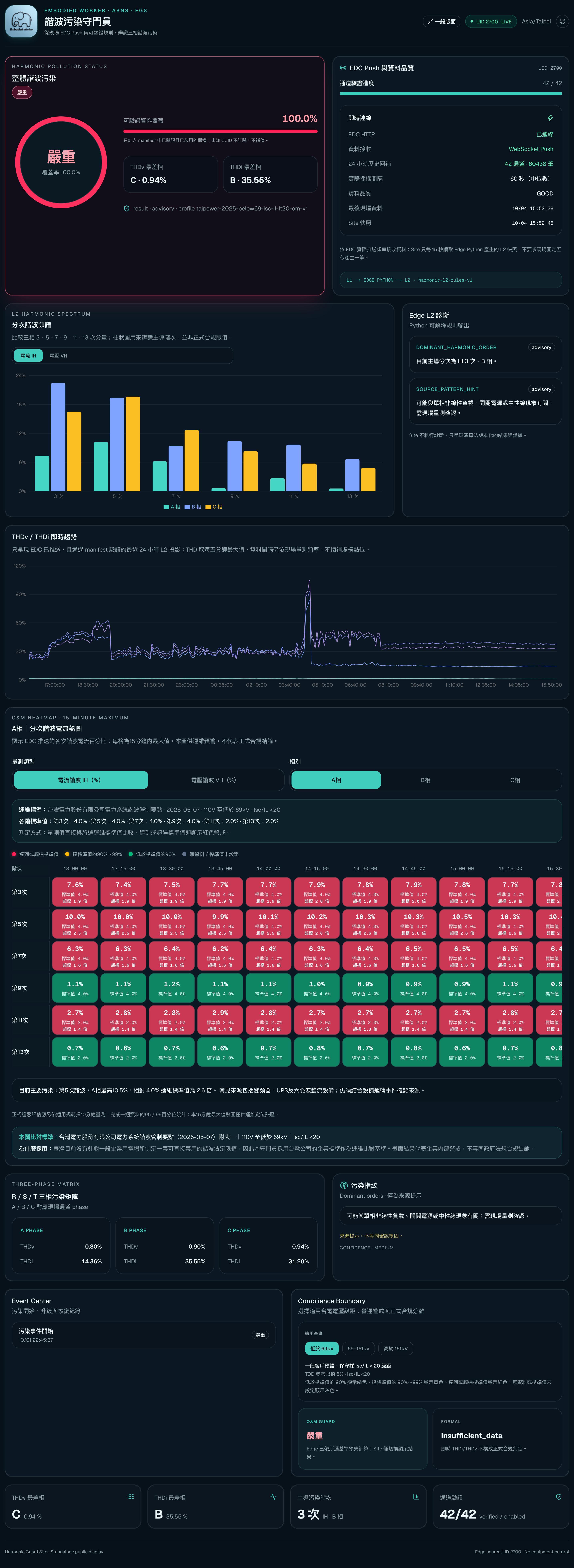Click the 污染指紋 fingerprint icon
574x1568 pixels.
pyautogui.click(x=344, y=1185)
